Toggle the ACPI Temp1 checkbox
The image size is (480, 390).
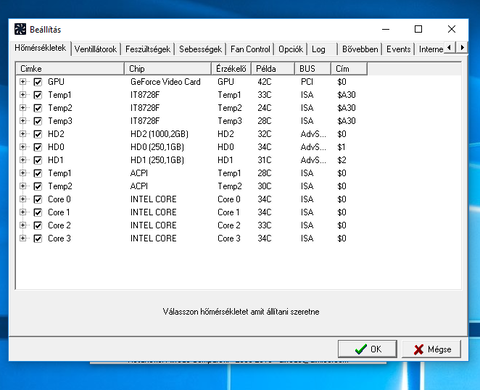38,173
